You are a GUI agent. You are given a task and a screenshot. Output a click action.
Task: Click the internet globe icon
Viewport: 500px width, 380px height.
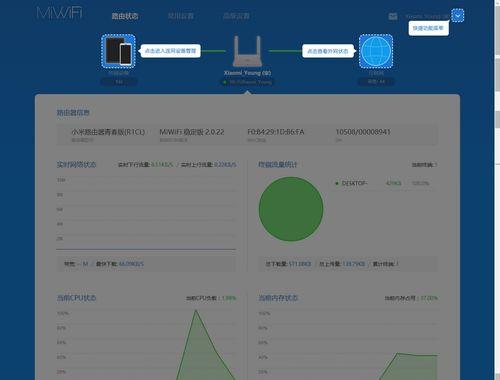(x=376, y=51)
